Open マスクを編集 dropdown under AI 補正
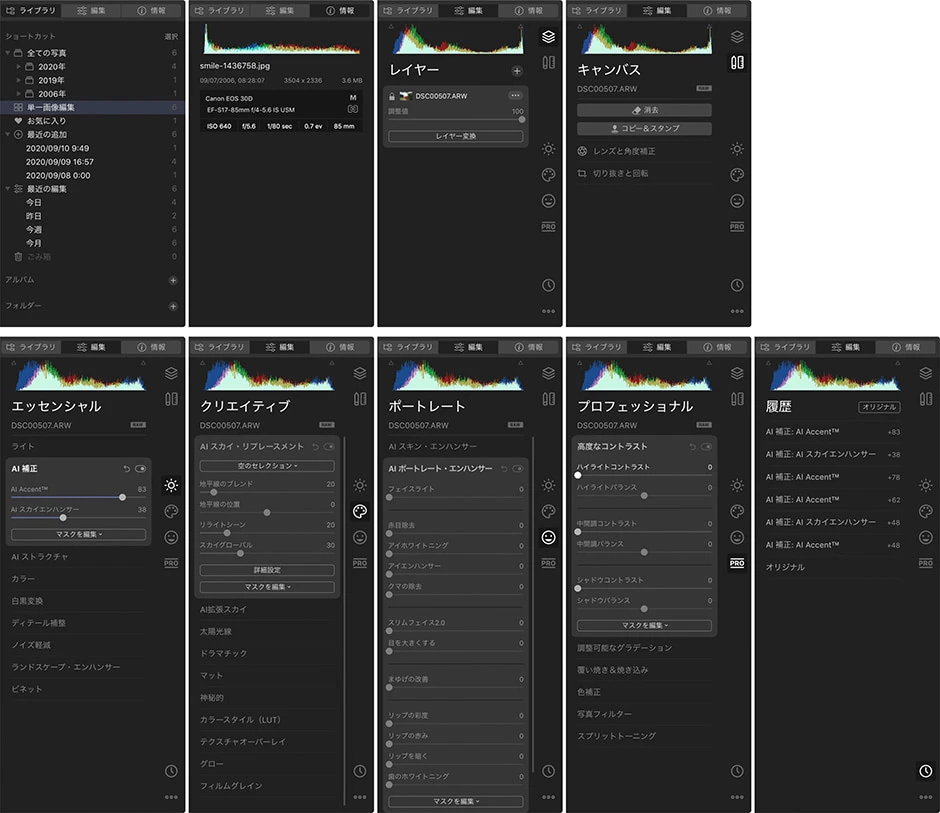Image resolution: width=940 pixels, height=813 pixels. pos(78,534)
